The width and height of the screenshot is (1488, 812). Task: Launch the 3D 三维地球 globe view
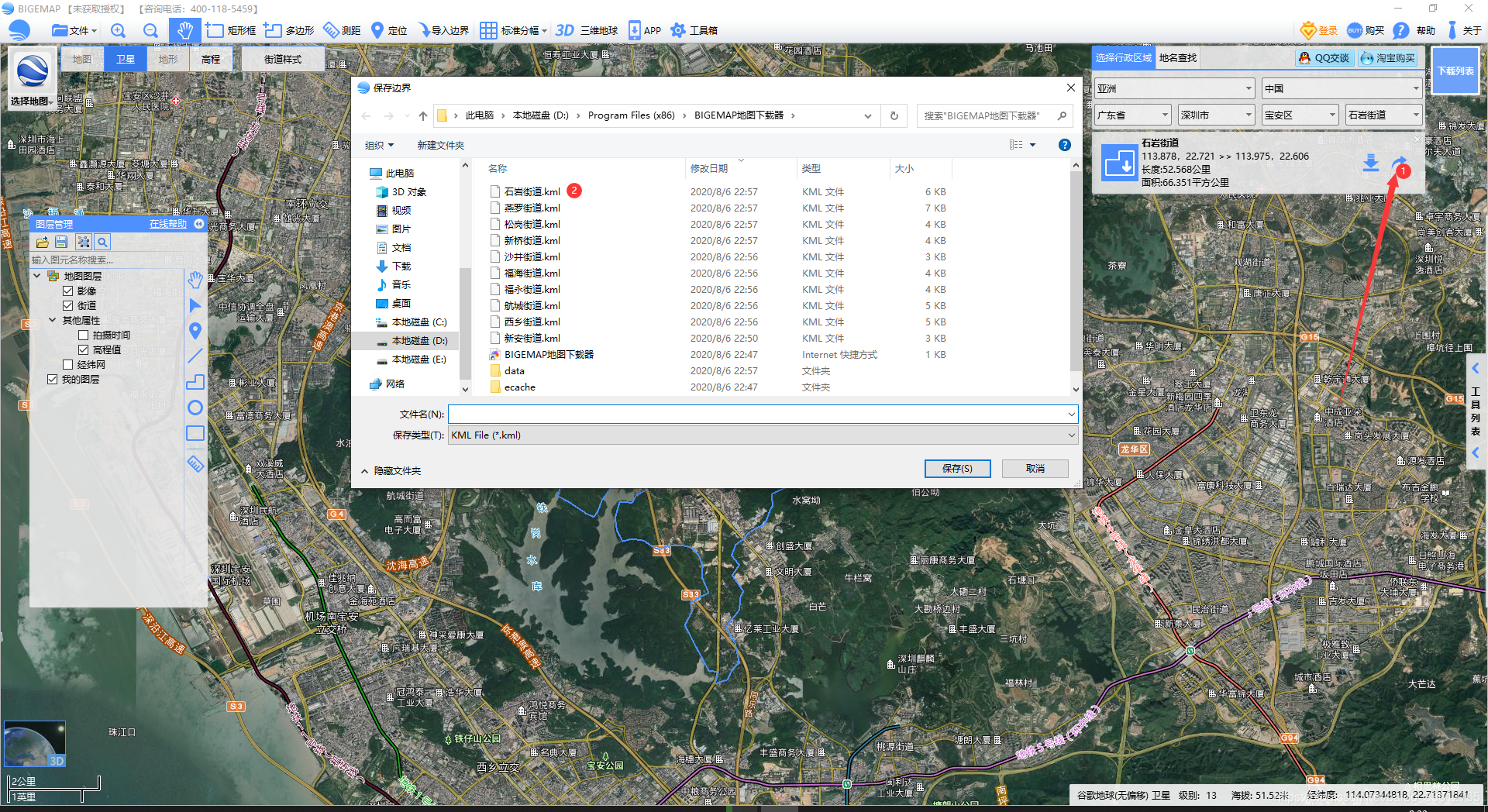[587, 30]
